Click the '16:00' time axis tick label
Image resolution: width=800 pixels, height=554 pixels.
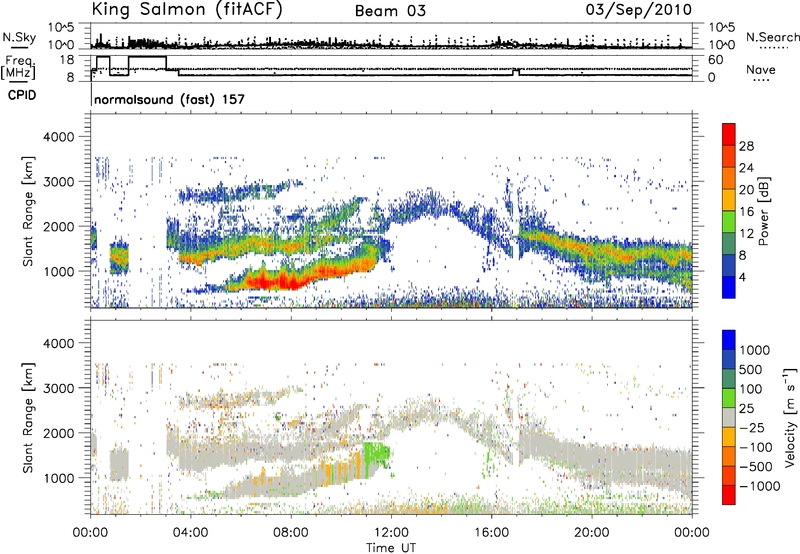pyautogui.click(x=492, y=533)
